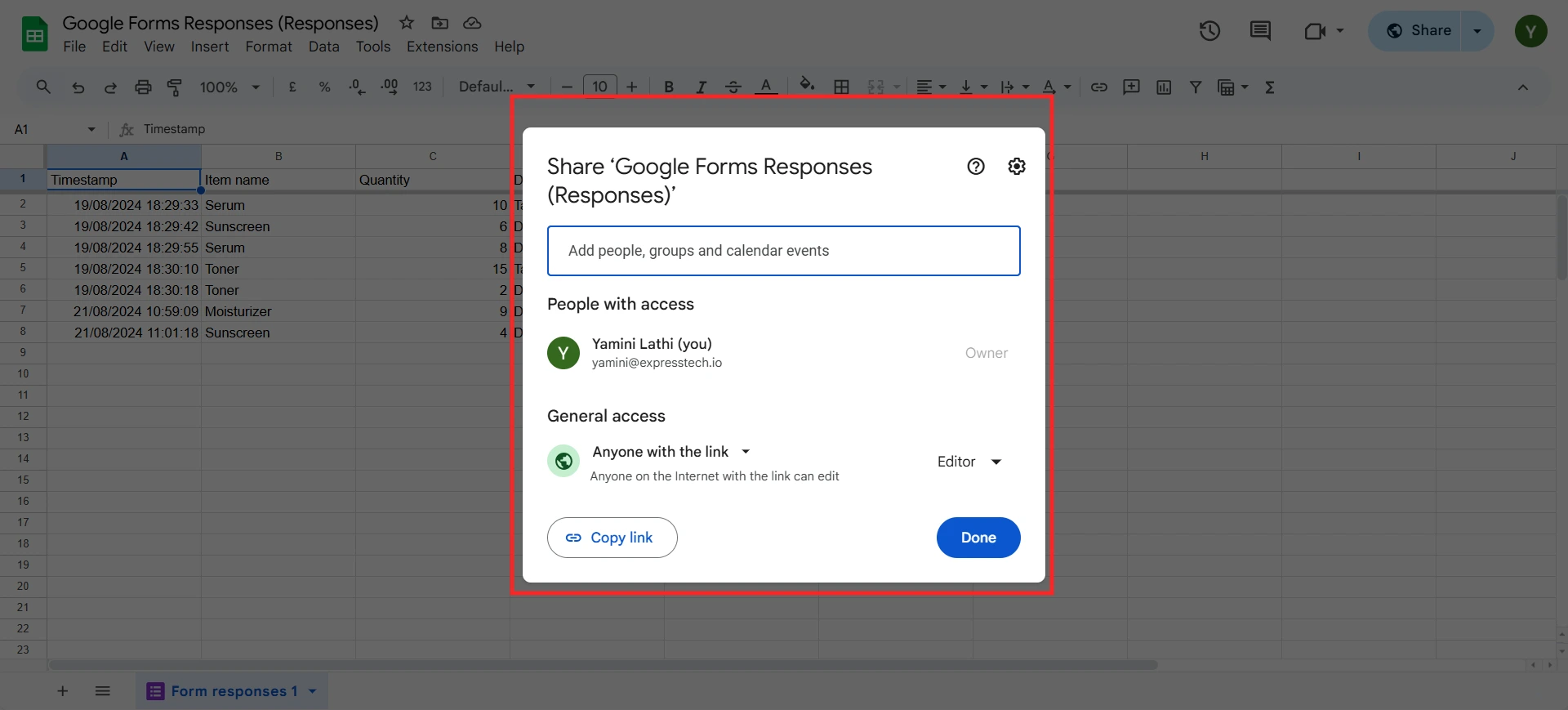1568x710 pixels.
Task: Click the Meet camera icon
Action: [x=1315, y=31]
